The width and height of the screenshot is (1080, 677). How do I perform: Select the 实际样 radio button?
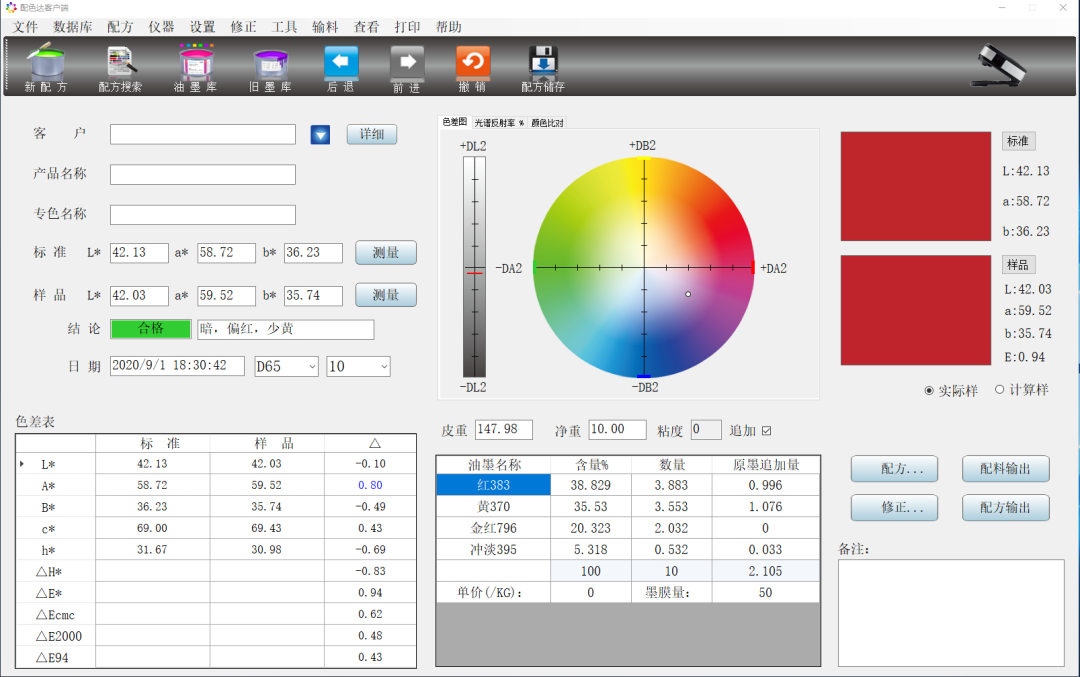930,390
